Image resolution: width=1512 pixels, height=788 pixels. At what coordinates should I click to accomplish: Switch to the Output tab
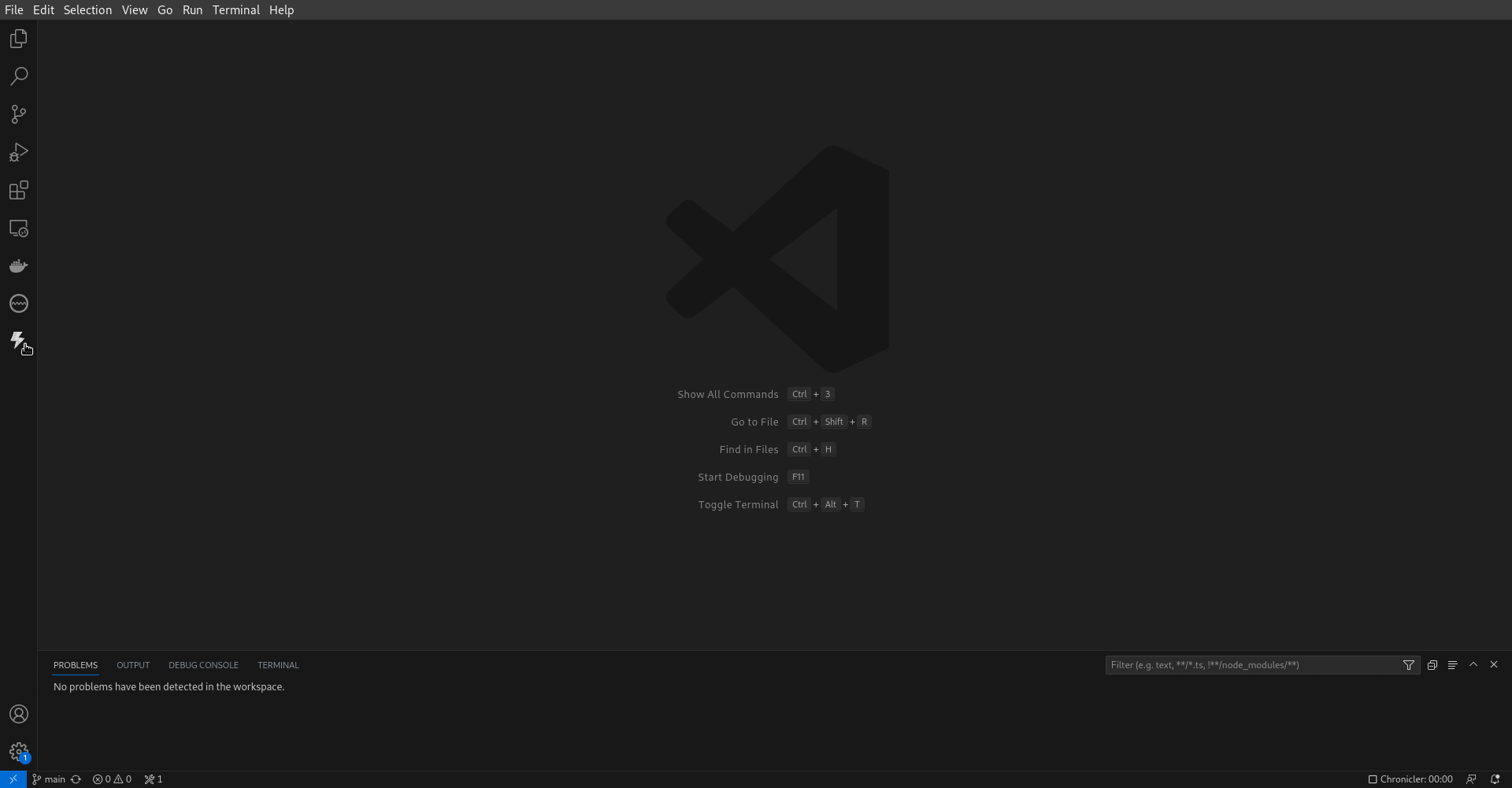point(133,665)
